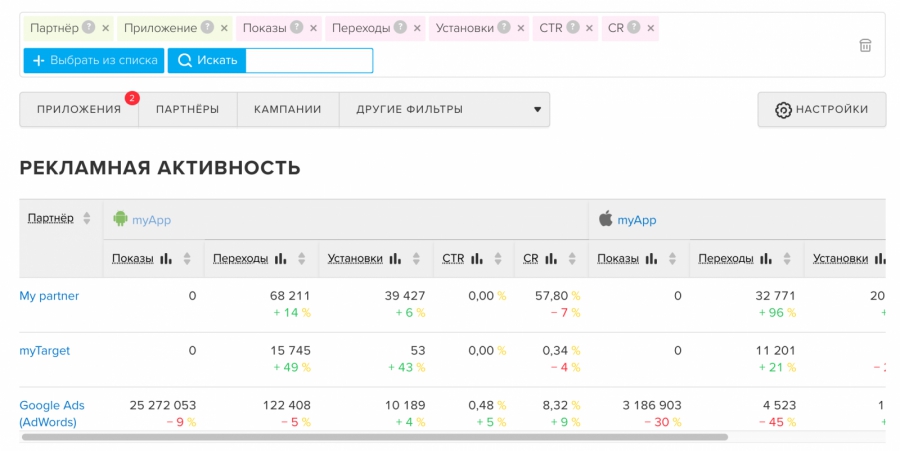Remove the Приложение tag
Viewport: 900px width, 451px height.
click(224, 28)
